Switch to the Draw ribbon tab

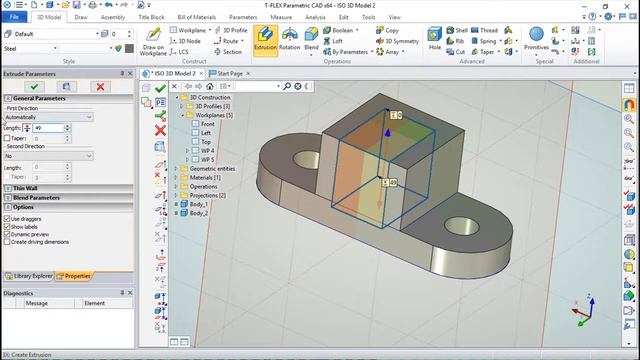[x=81, y=17]
